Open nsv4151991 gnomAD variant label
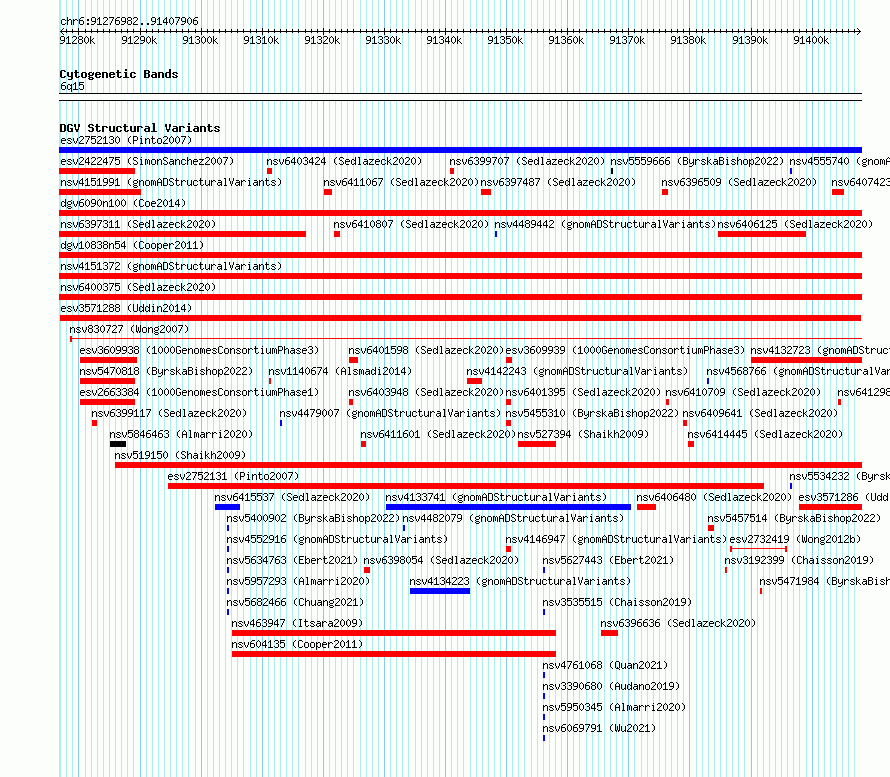890x777 pixels. tap(171, 182)
